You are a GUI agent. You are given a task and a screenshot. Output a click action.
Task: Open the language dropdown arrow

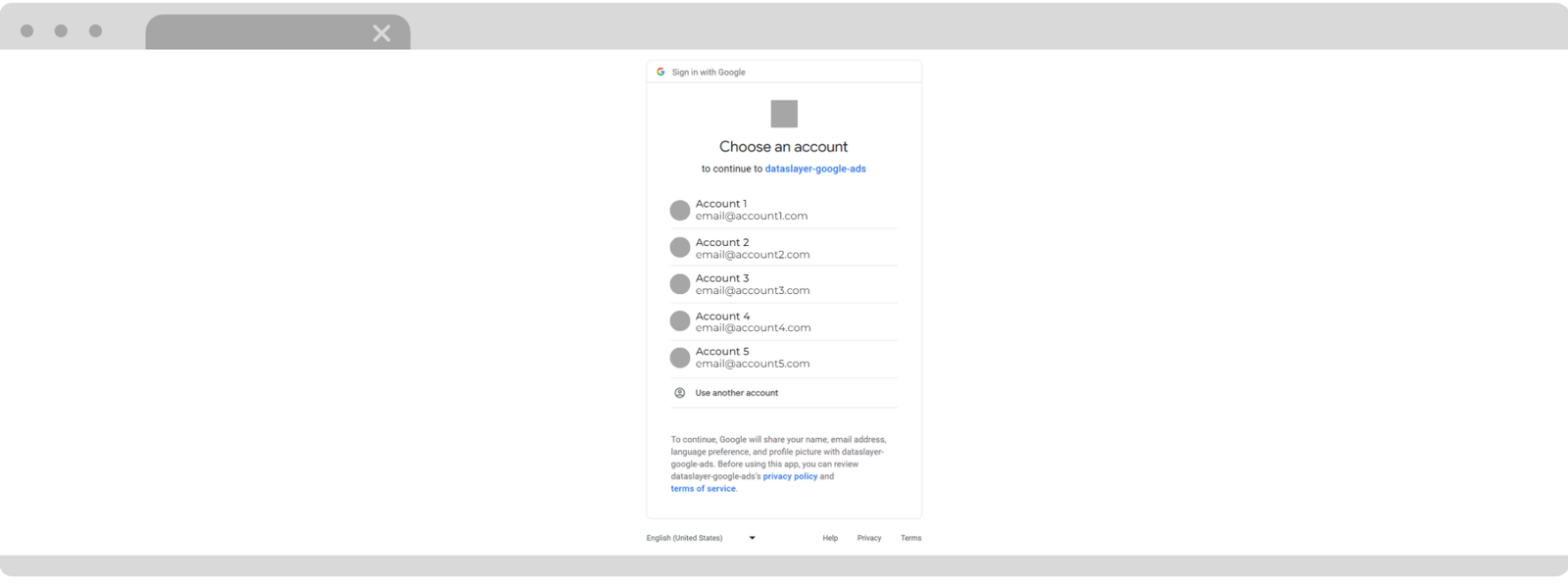coord(753,538)
